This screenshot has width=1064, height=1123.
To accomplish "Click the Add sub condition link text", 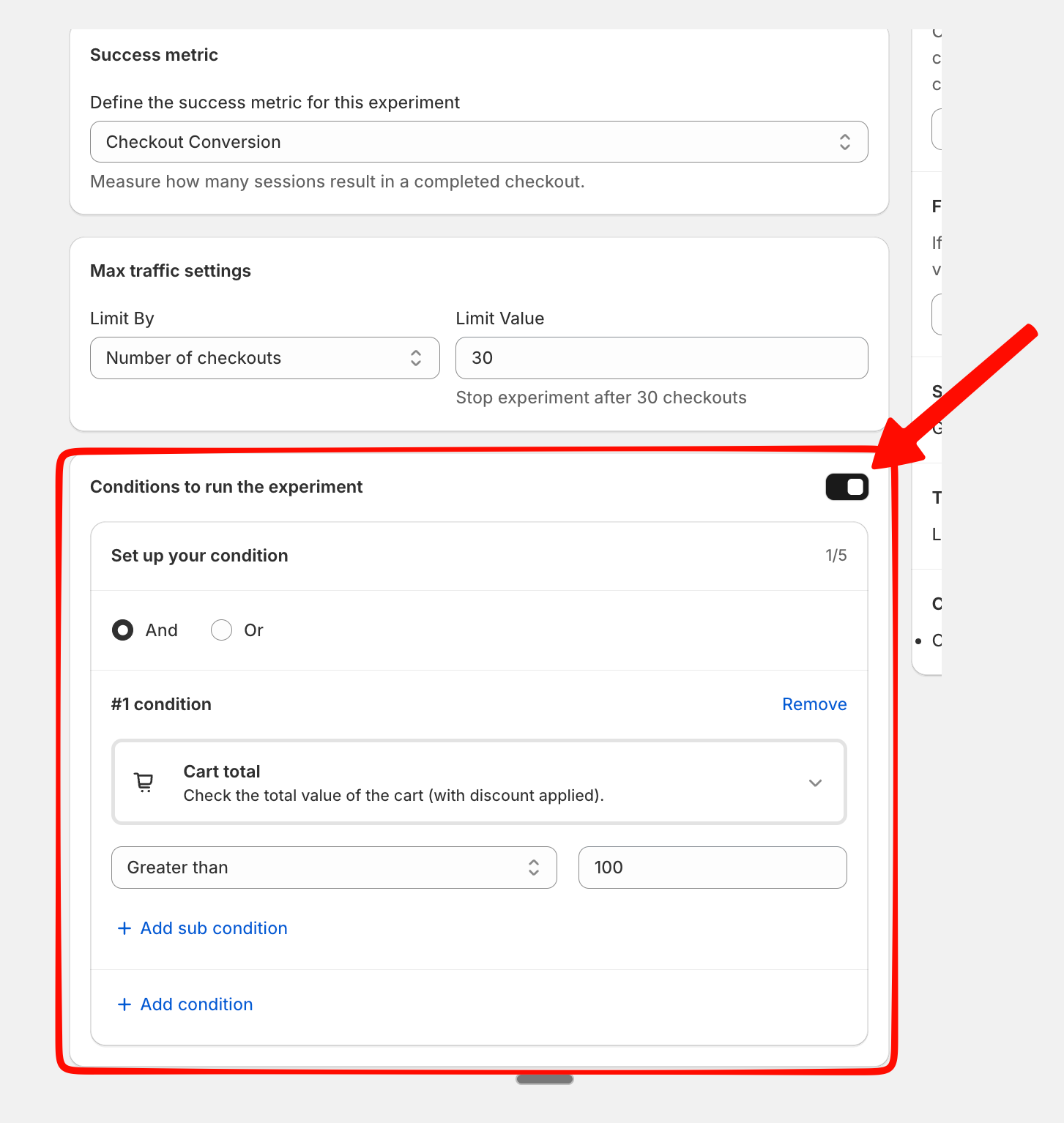I will (214, 928).
